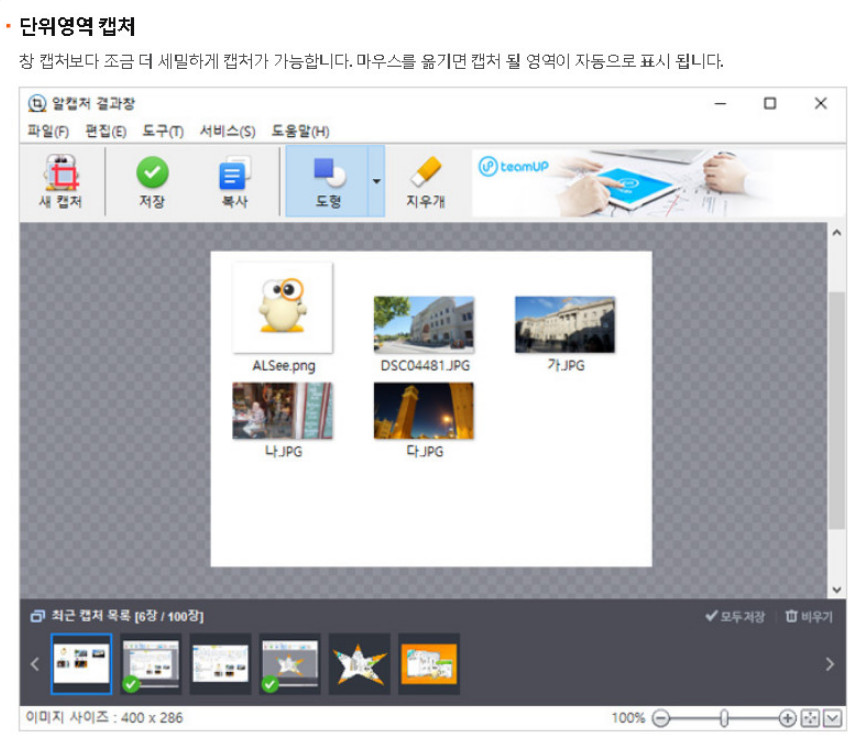Click the teamUP banner advertisement

(x=657, y=182)
